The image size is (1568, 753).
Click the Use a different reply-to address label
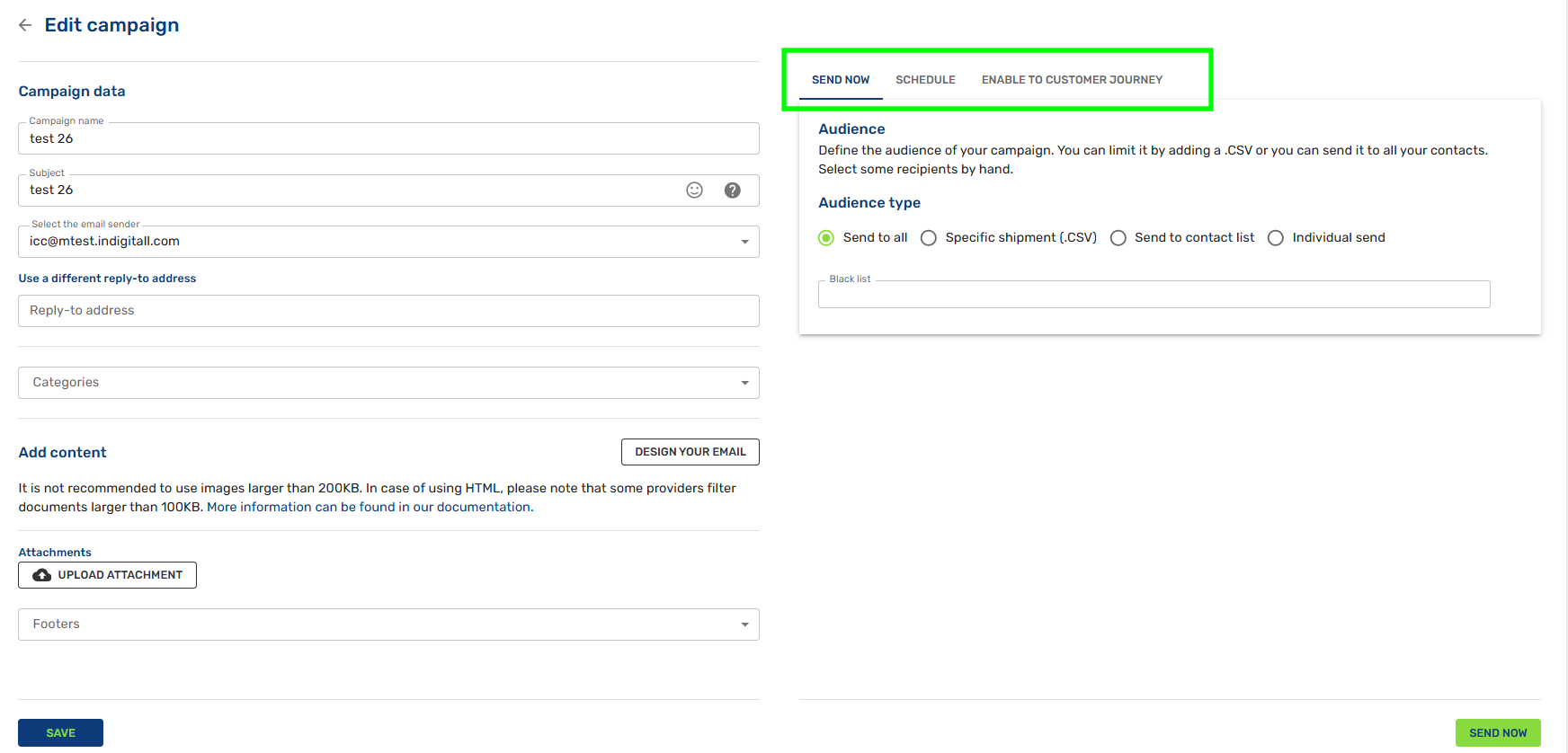click(107, 279)
